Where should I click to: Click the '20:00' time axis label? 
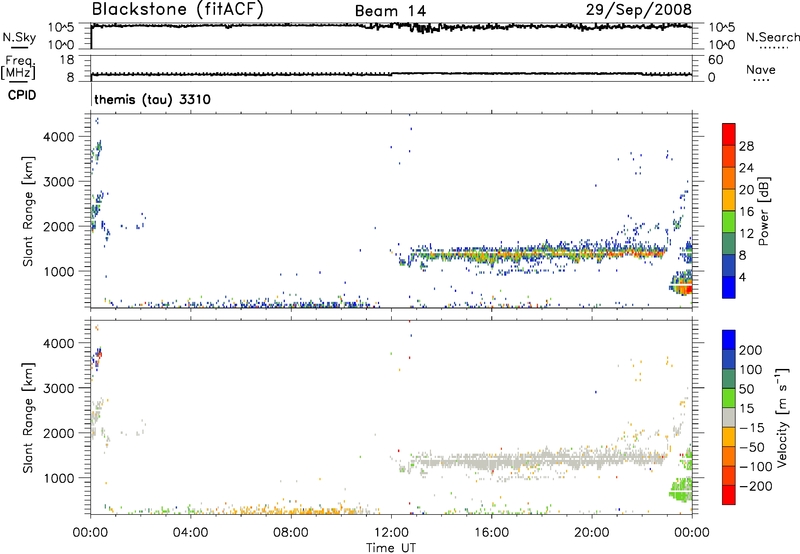click(592, 532)
